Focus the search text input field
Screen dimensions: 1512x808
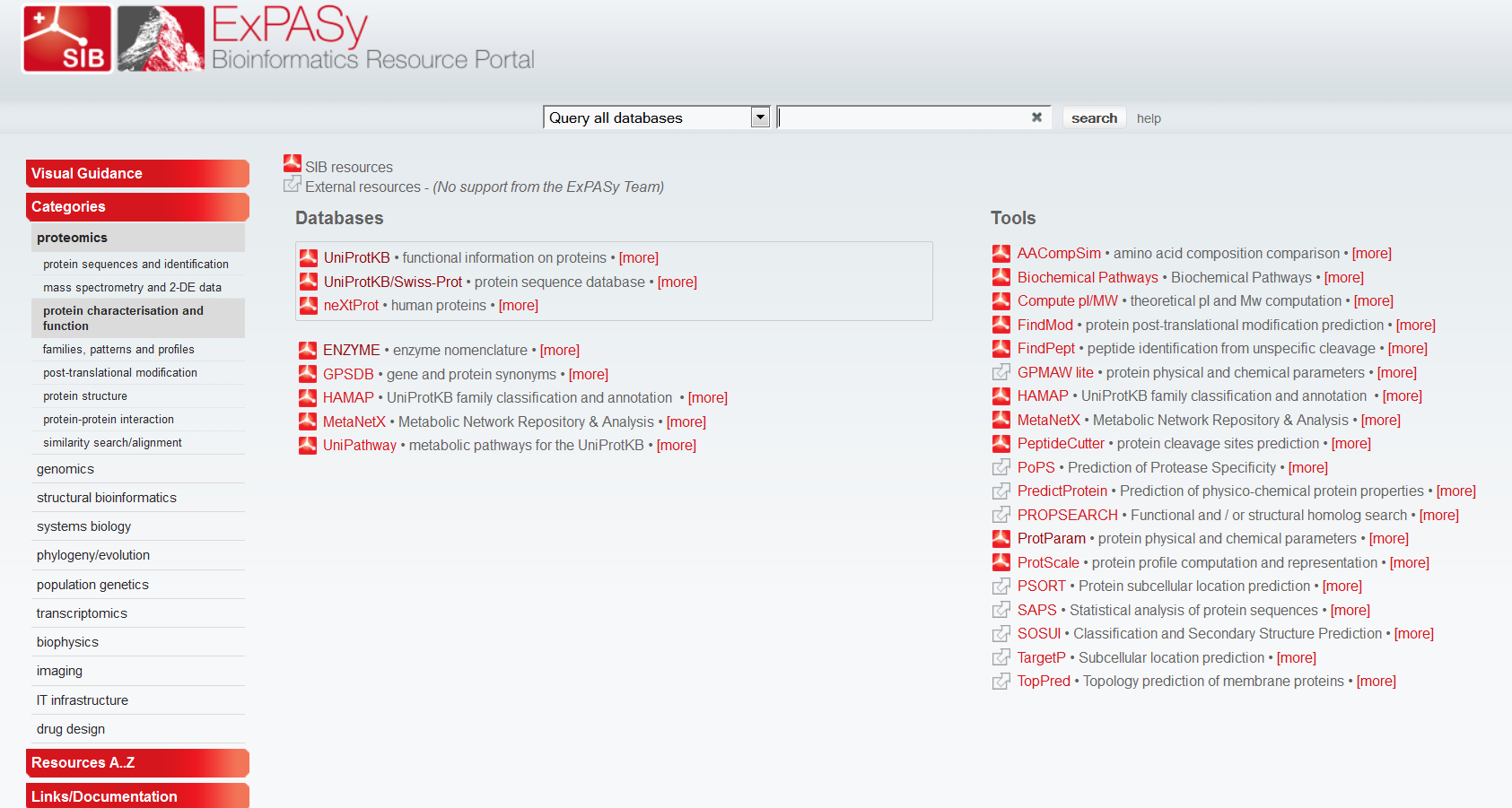(x=903, y=117)
